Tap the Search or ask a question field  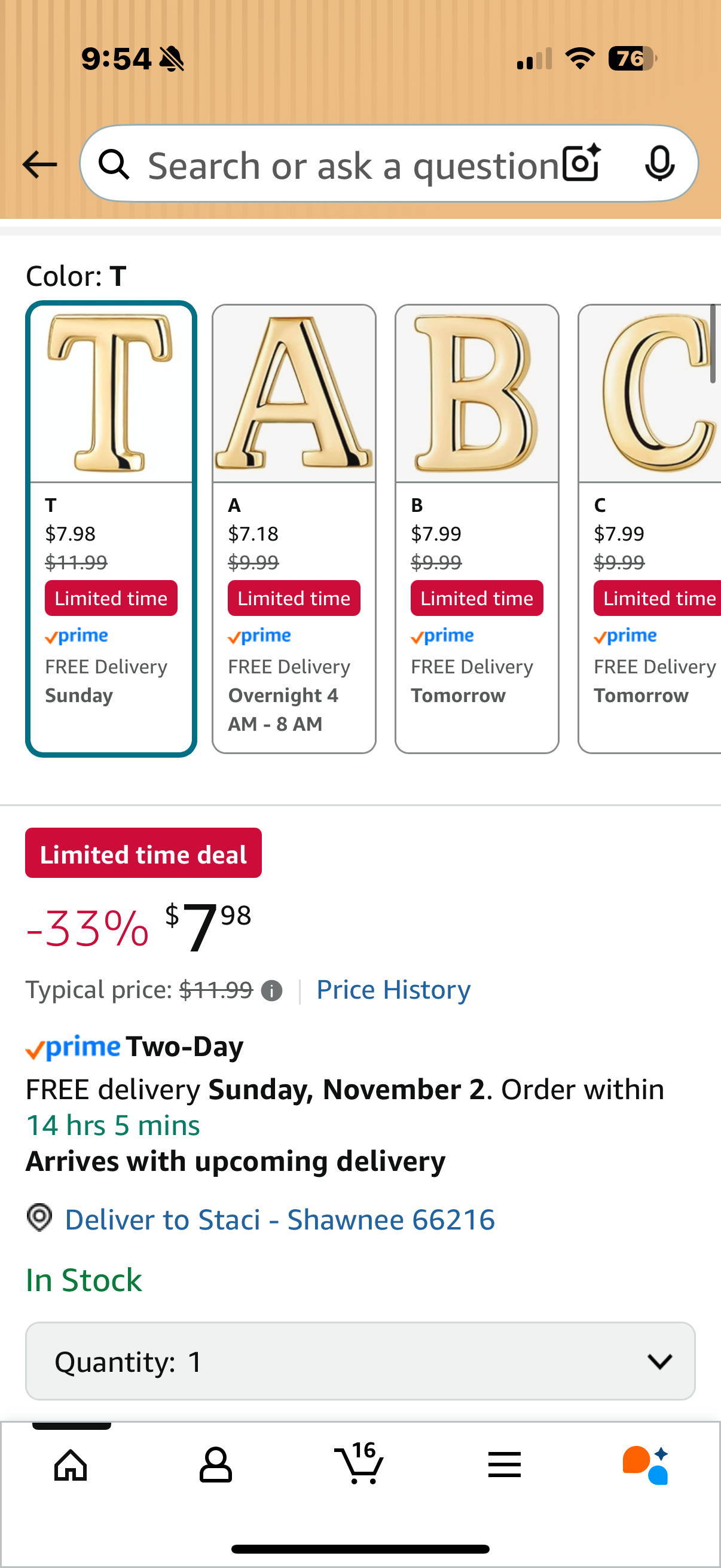(x=341, y=164)
